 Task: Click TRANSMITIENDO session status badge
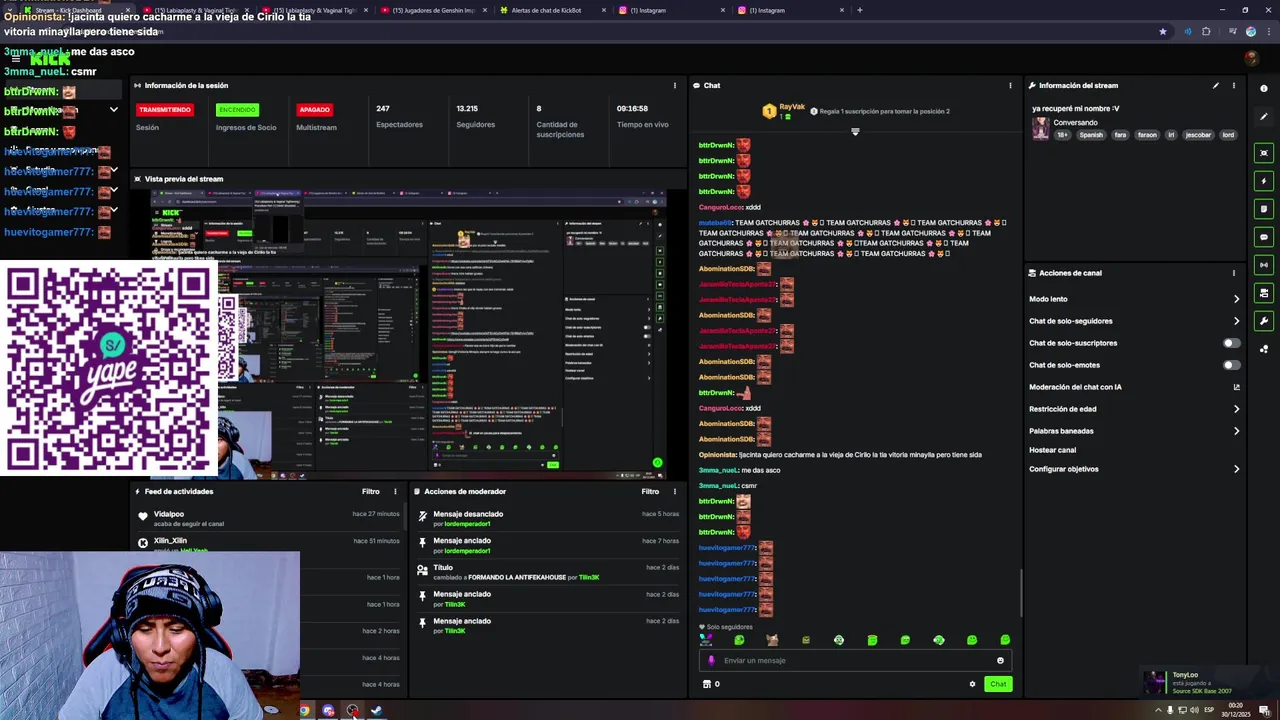tap(165, 109)
